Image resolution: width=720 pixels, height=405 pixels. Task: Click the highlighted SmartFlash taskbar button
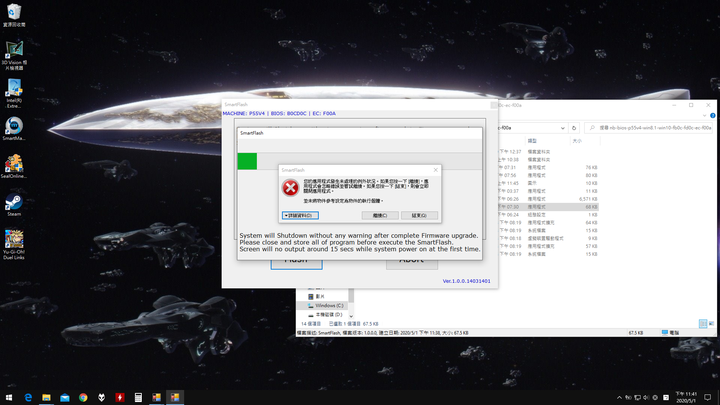tap(175, 397)
